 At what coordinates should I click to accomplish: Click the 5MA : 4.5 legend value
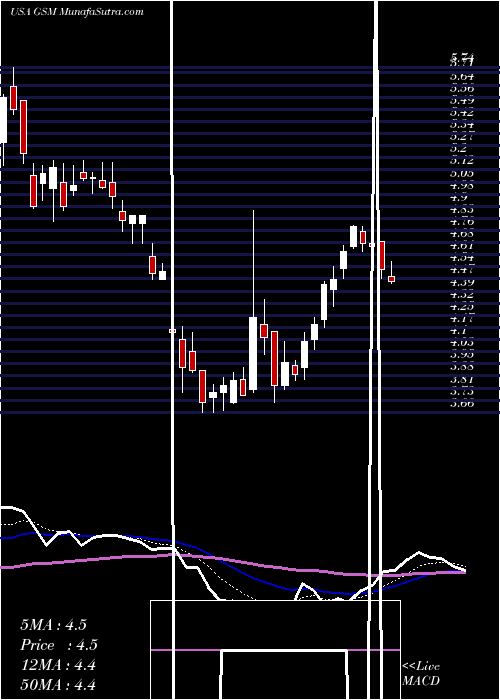tap(53, 625)
